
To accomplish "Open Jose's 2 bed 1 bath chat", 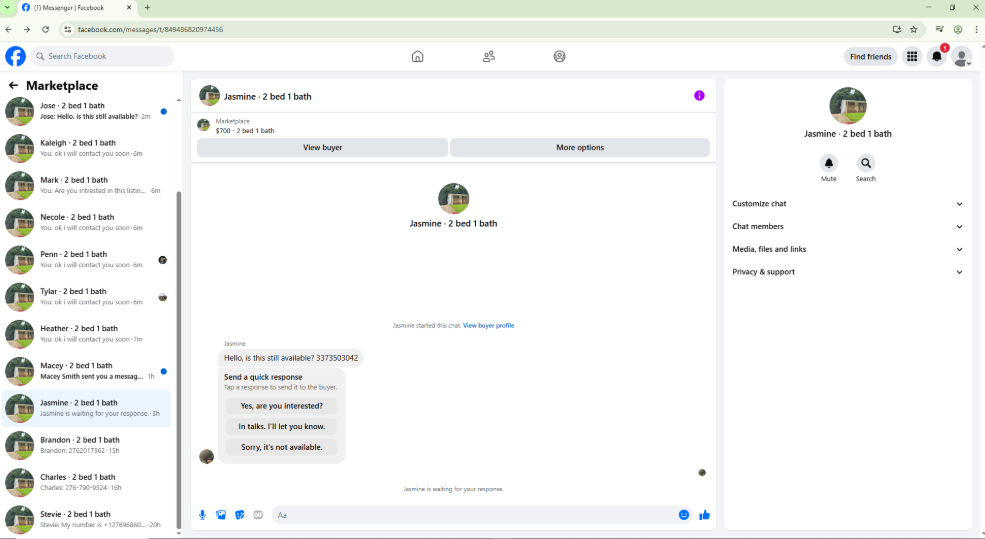I will click(x=86, y=111).
